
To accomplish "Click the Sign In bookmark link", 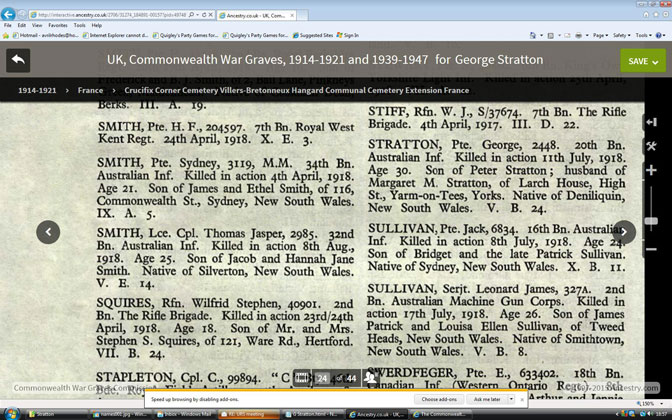I will coord(348,36).
